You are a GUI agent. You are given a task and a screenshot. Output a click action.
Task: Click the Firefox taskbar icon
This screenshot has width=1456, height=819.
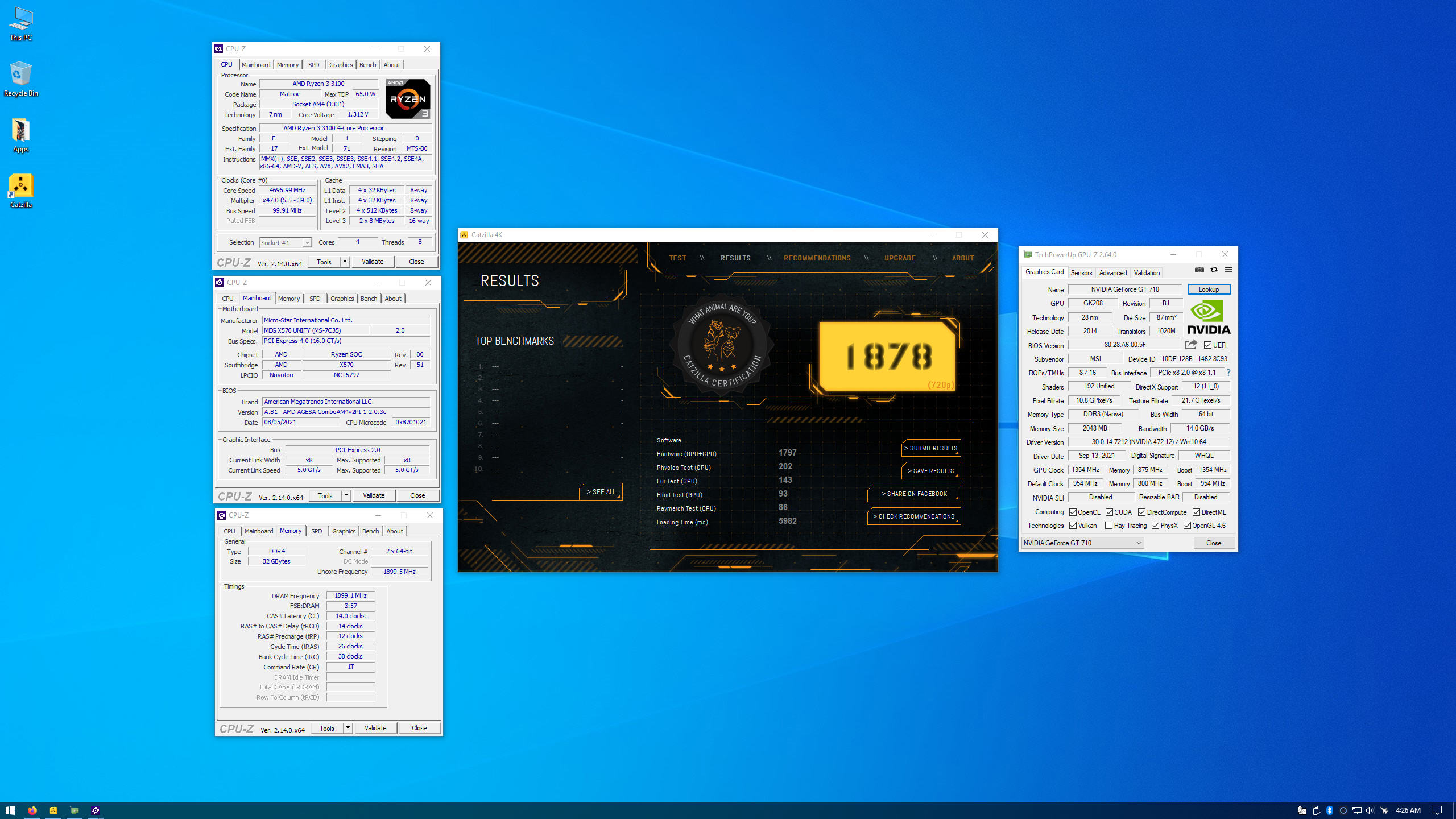(x=32, y=810)
